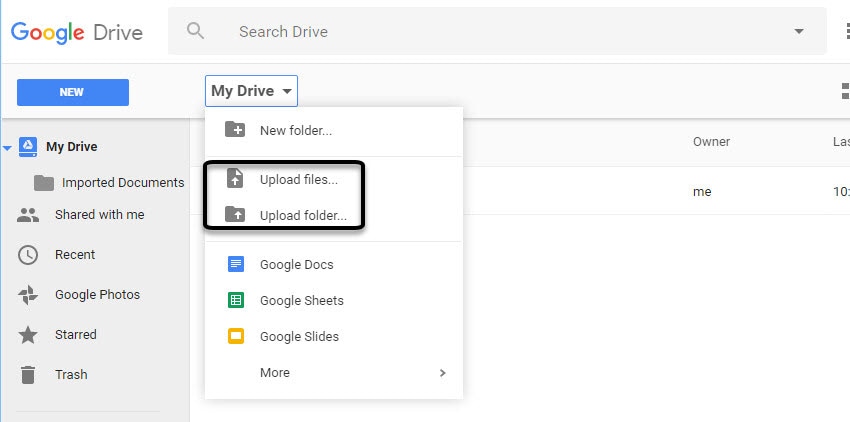The height and width of the screenshot is (422, 850).
Task: Click Shared with me people icon
Action: click(28, 215)
